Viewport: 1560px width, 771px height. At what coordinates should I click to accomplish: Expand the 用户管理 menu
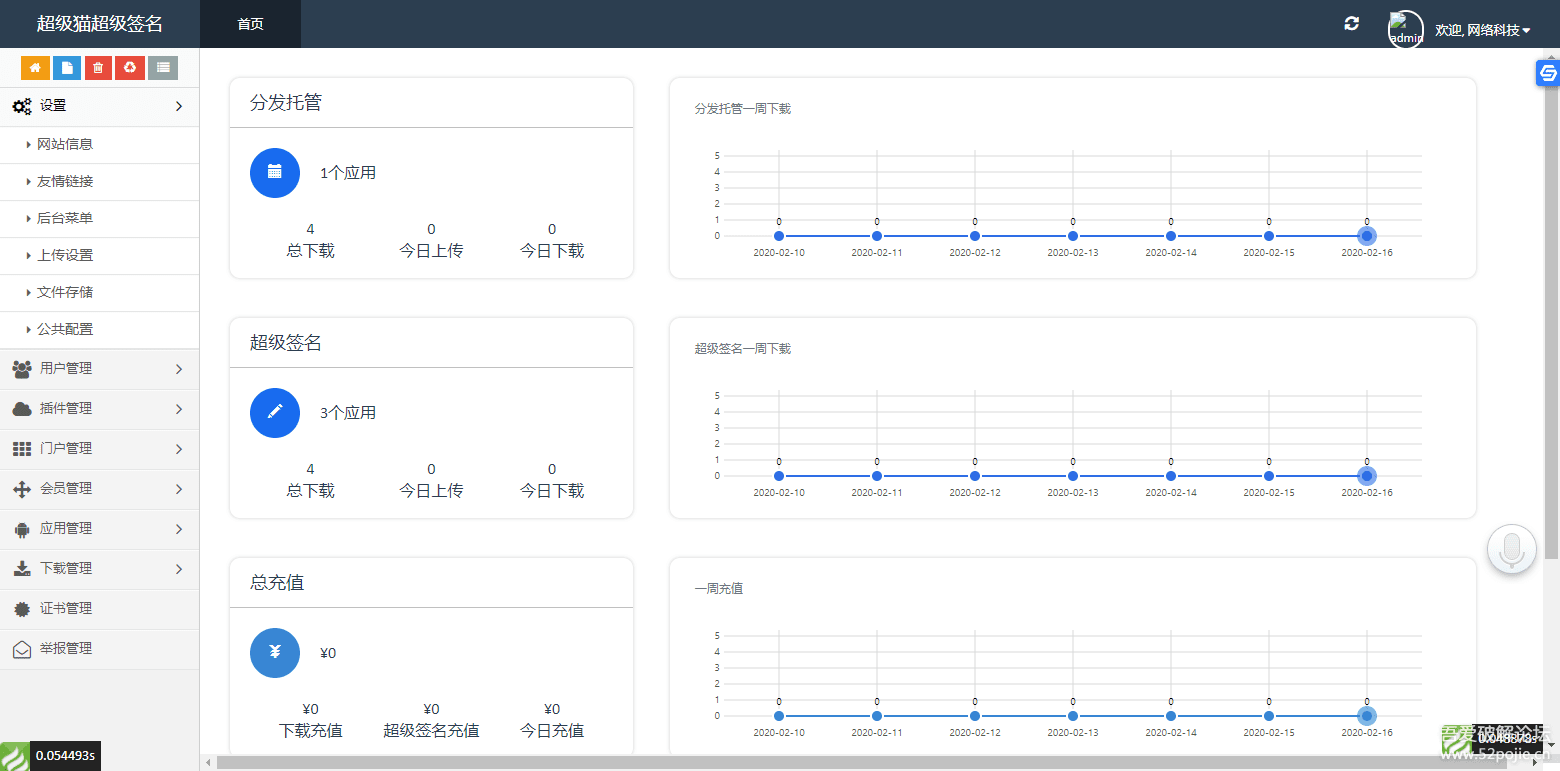99,369
